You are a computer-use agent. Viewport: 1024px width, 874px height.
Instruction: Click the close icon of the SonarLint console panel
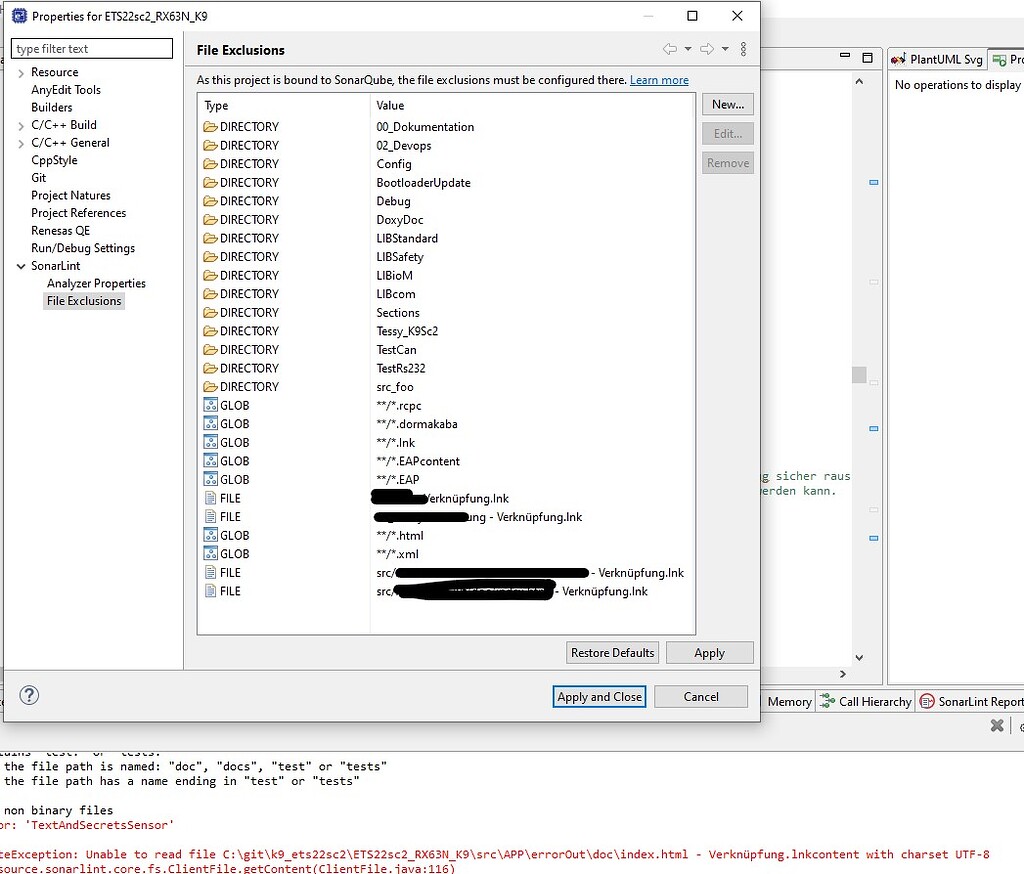[996, 725]
